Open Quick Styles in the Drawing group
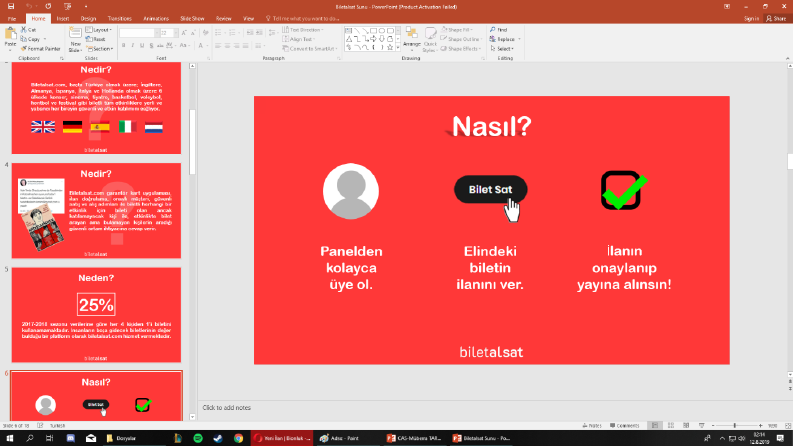 pos(430,39)
